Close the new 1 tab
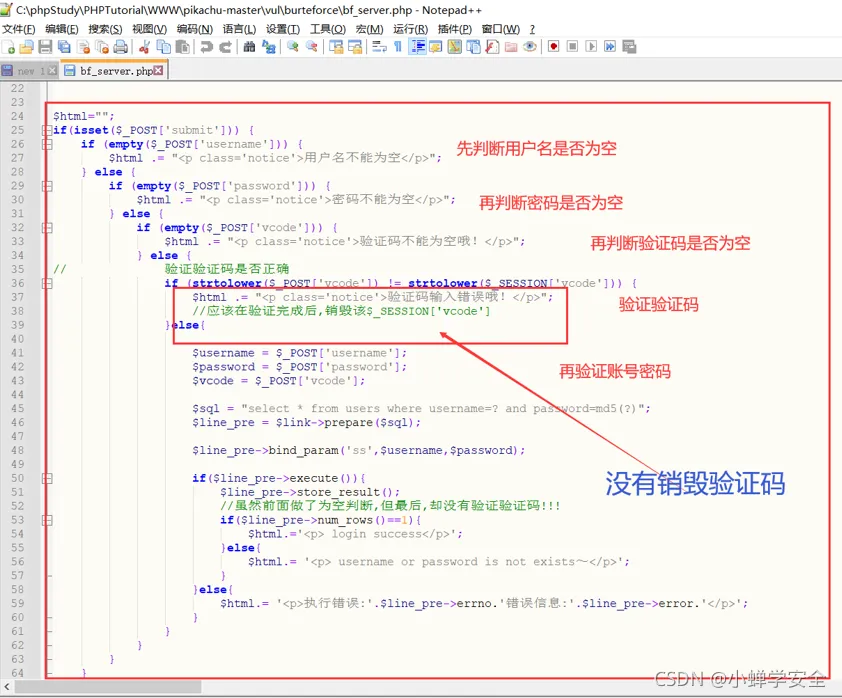This screenshot has height=698, width=842. [x=52, y=70]
